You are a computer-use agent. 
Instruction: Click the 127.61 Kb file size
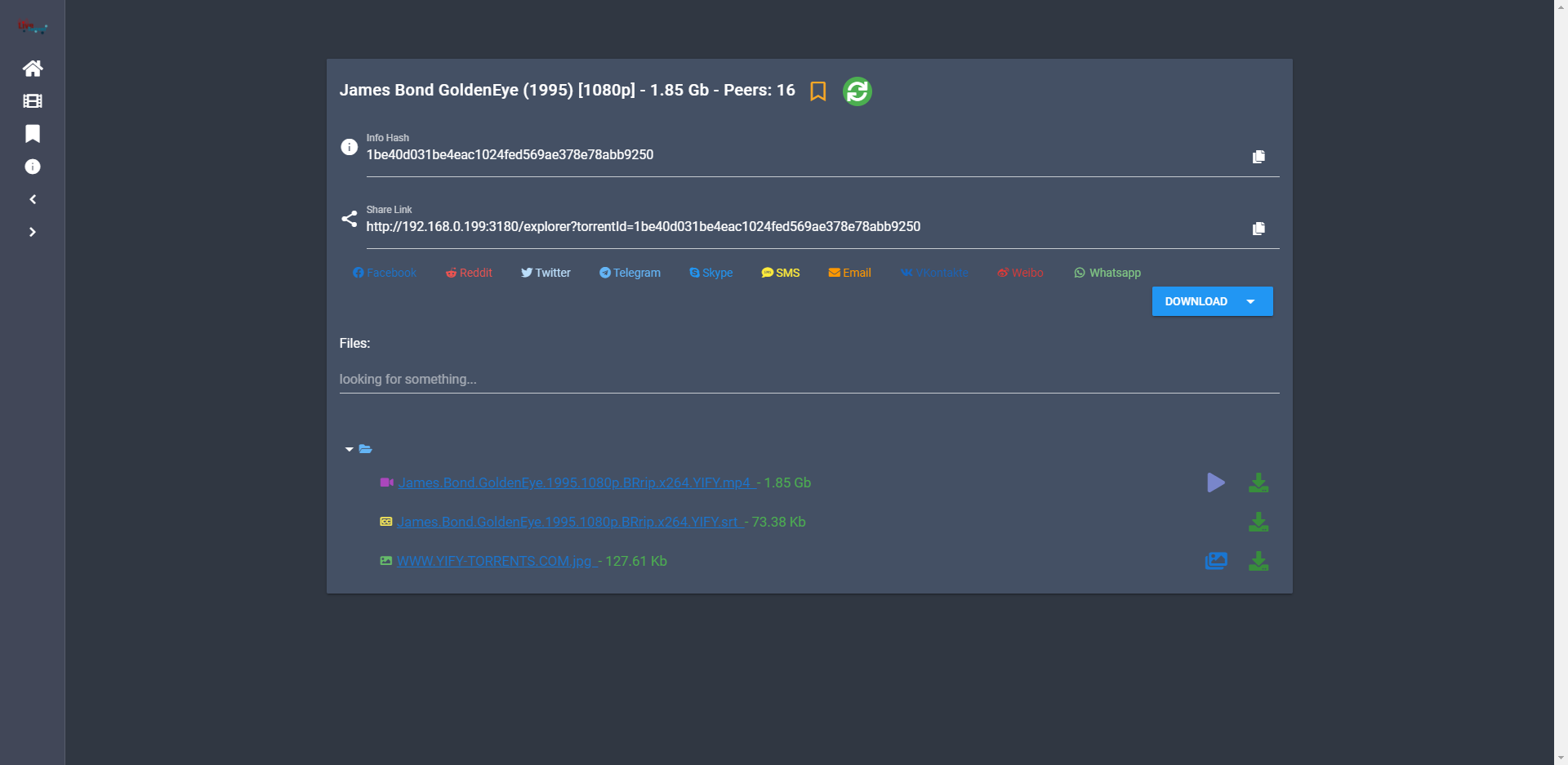636,561
